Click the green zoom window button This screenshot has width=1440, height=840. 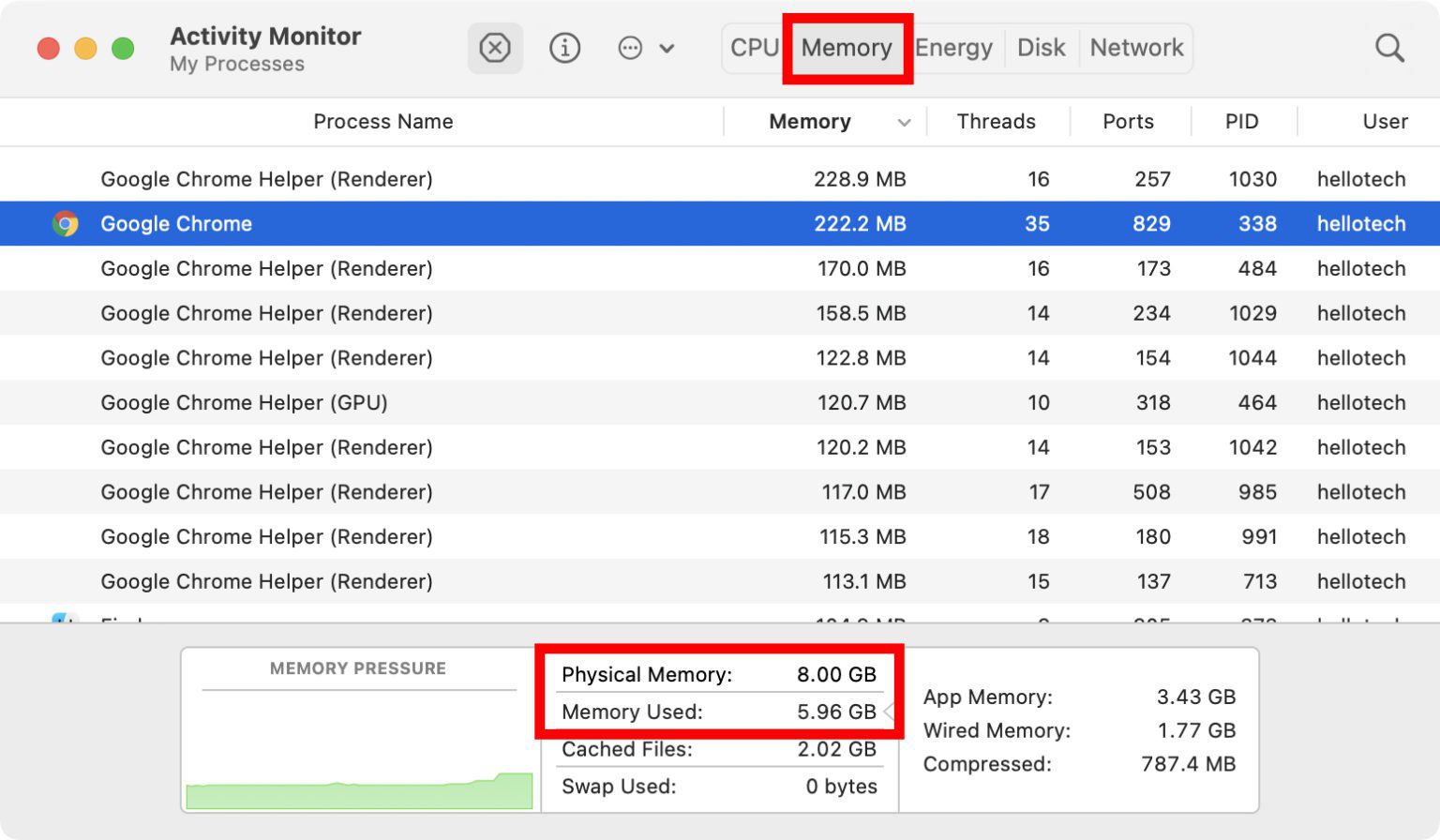(122, 48)
